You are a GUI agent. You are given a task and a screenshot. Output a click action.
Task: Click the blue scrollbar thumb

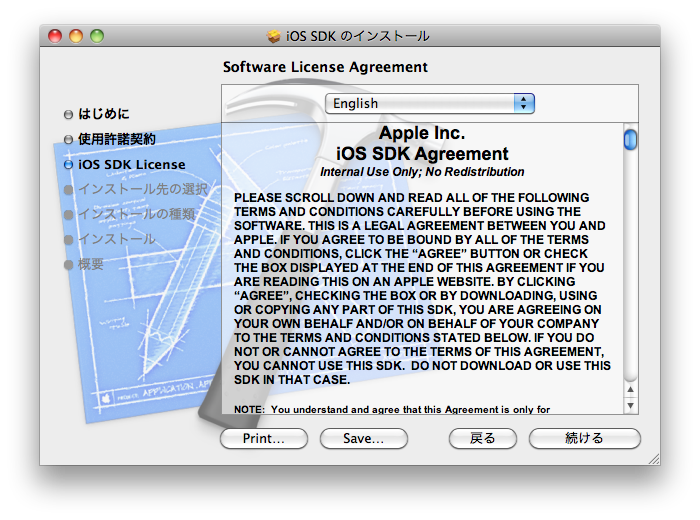(630, 139)
